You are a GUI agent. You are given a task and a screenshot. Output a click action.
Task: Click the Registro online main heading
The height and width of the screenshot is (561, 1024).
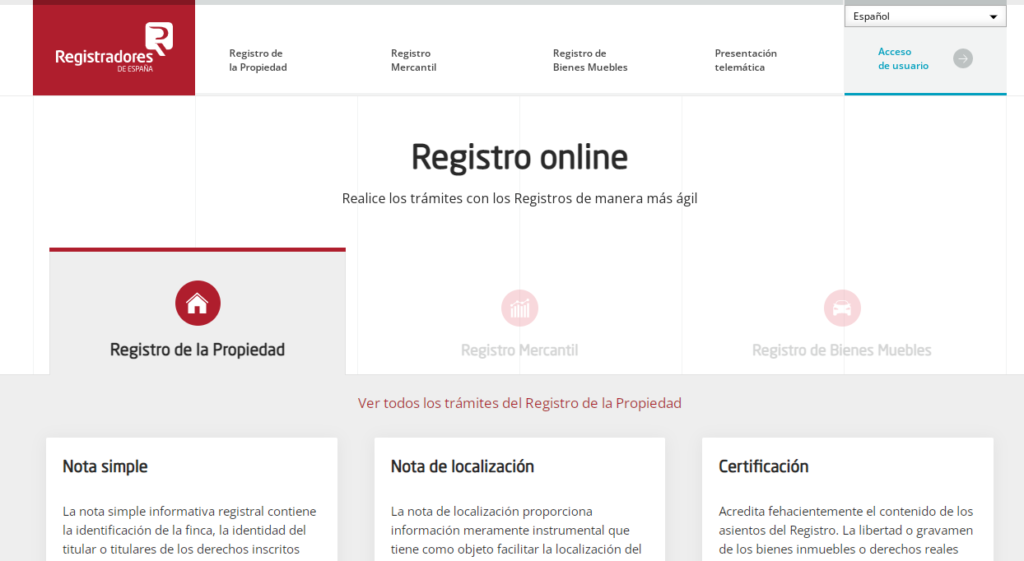[x=519, y=157]
